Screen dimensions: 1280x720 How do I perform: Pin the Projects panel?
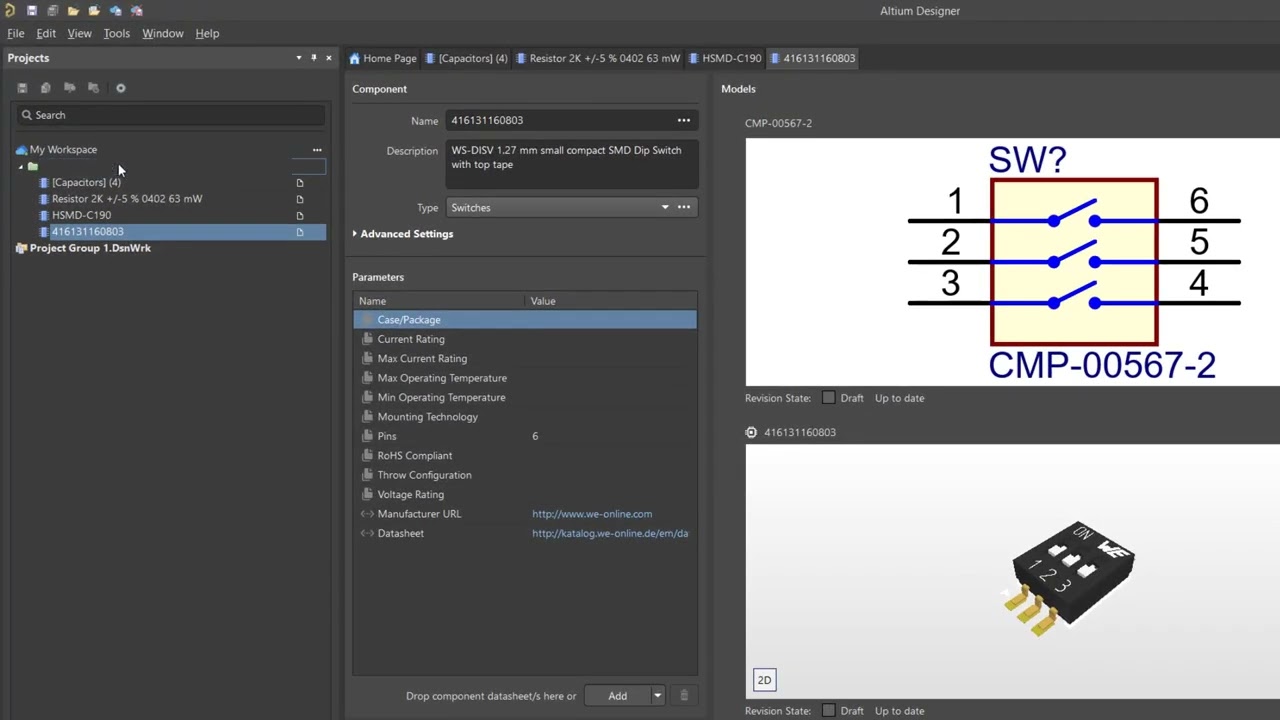[313, 58]
